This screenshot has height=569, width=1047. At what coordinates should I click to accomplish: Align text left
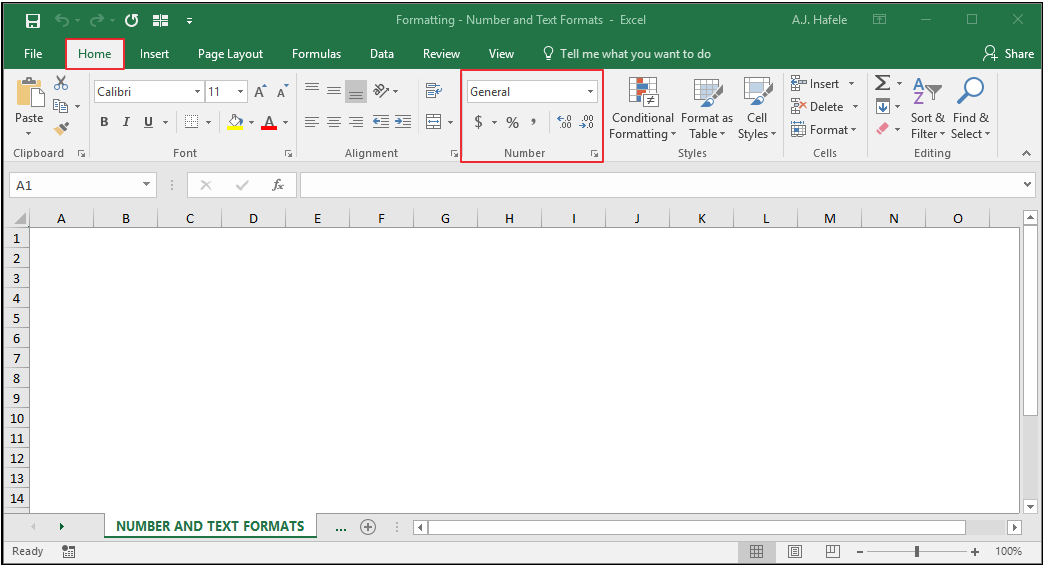coord(312,122)
